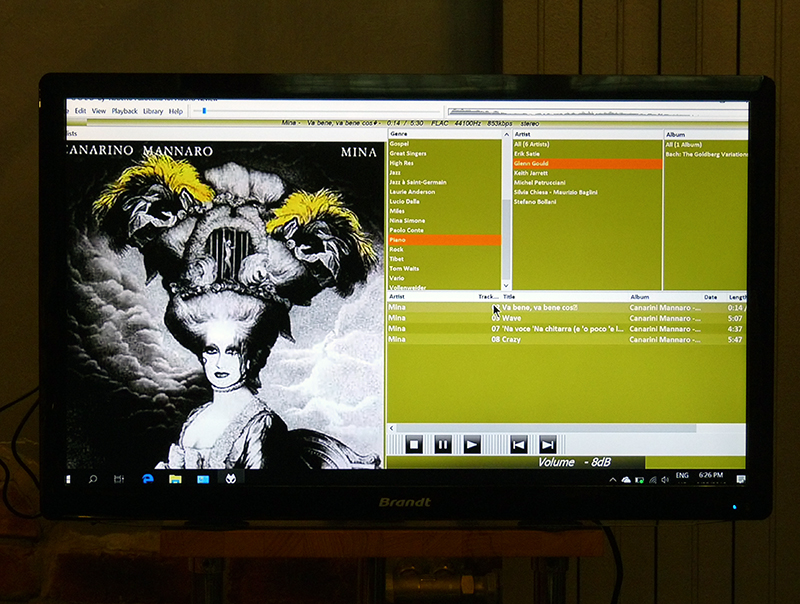Sort playlist by Title column
This screenshot has width=800, height=604.
tap(564, 296)
